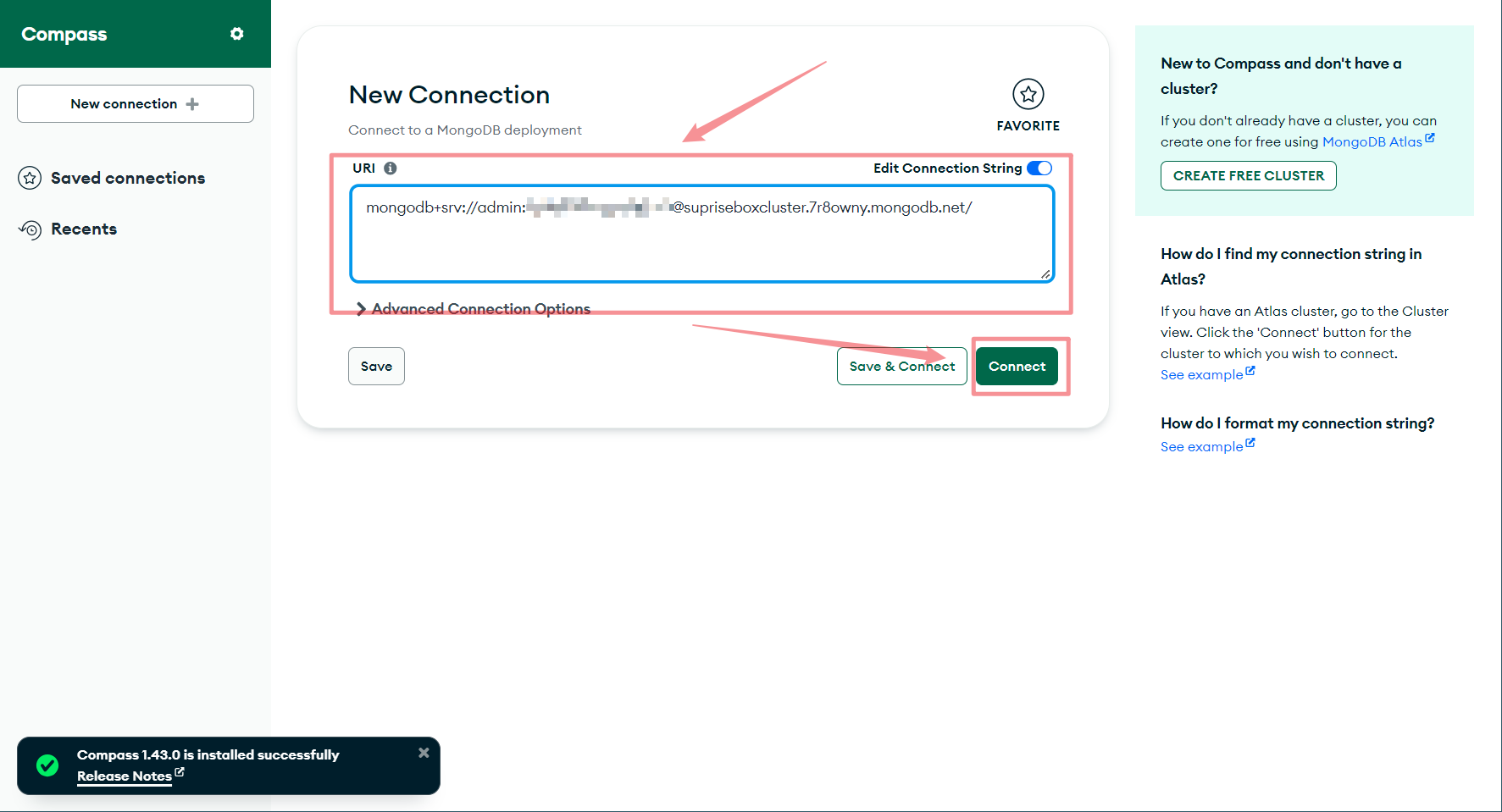Click the New connection button
Screen dimensions: 1502x812
pos(136,103)
